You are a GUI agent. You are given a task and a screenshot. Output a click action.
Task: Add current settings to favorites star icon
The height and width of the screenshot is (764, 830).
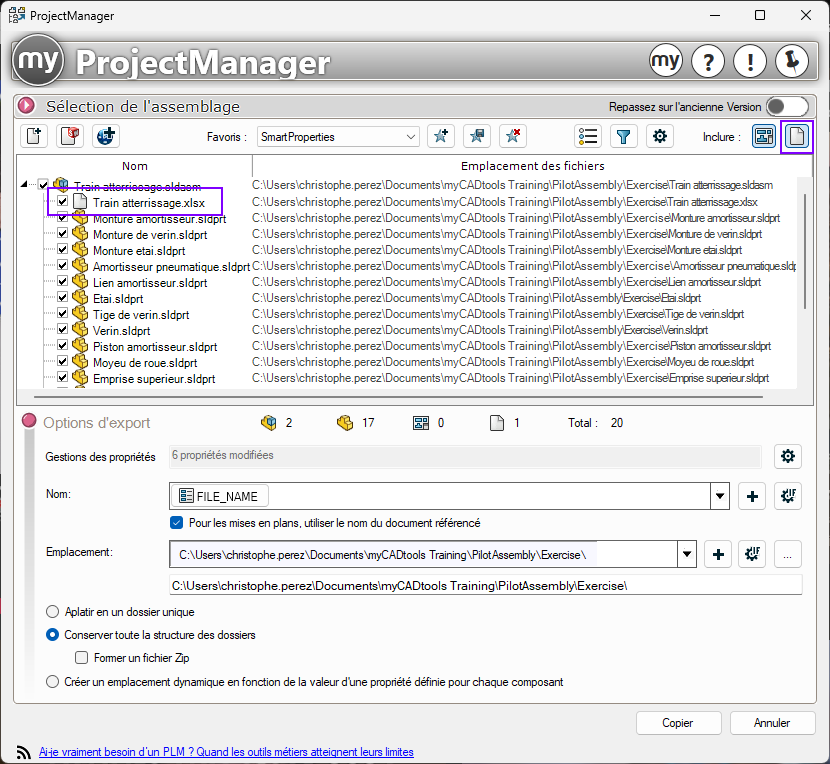point(441,137)
